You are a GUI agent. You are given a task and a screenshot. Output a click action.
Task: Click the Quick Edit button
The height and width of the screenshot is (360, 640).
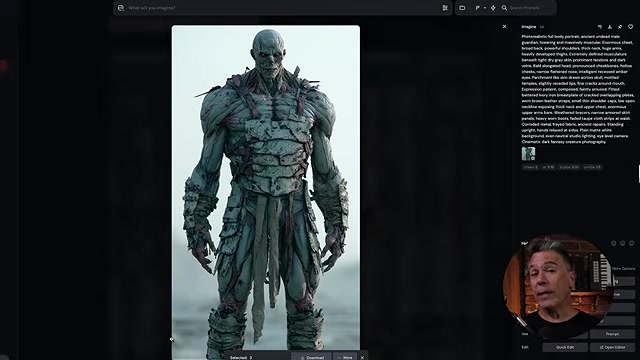[565, 347]
